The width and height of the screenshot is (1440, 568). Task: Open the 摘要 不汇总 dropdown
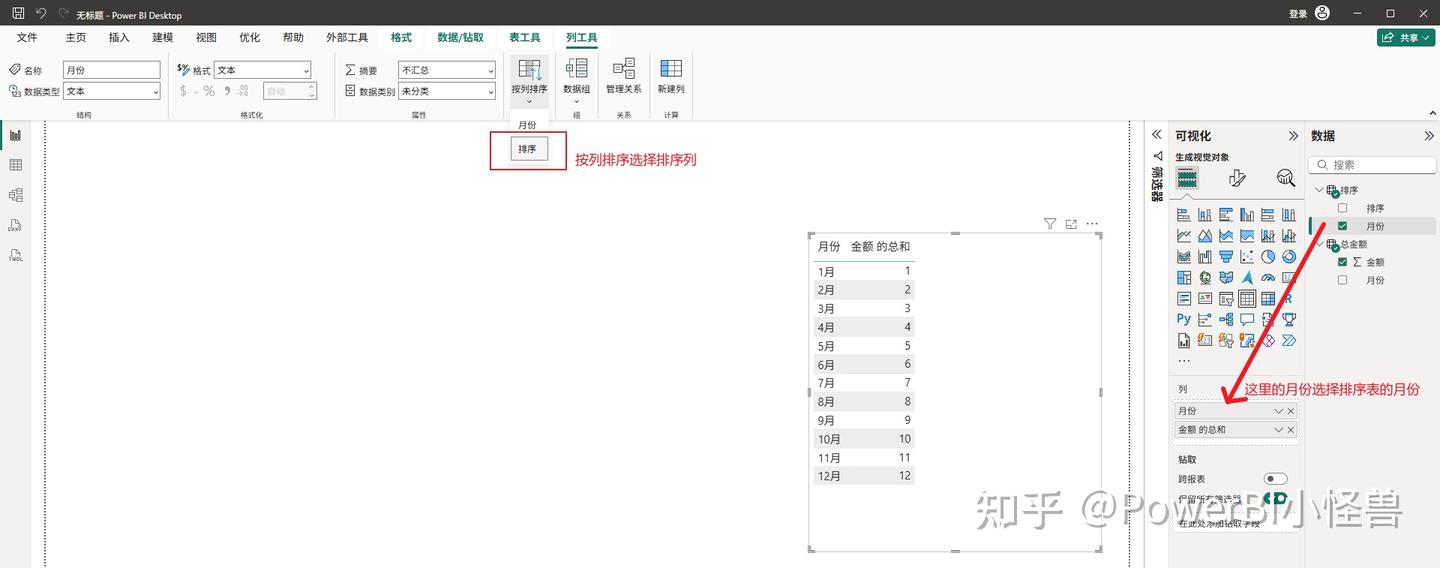[x=447, y=70]
